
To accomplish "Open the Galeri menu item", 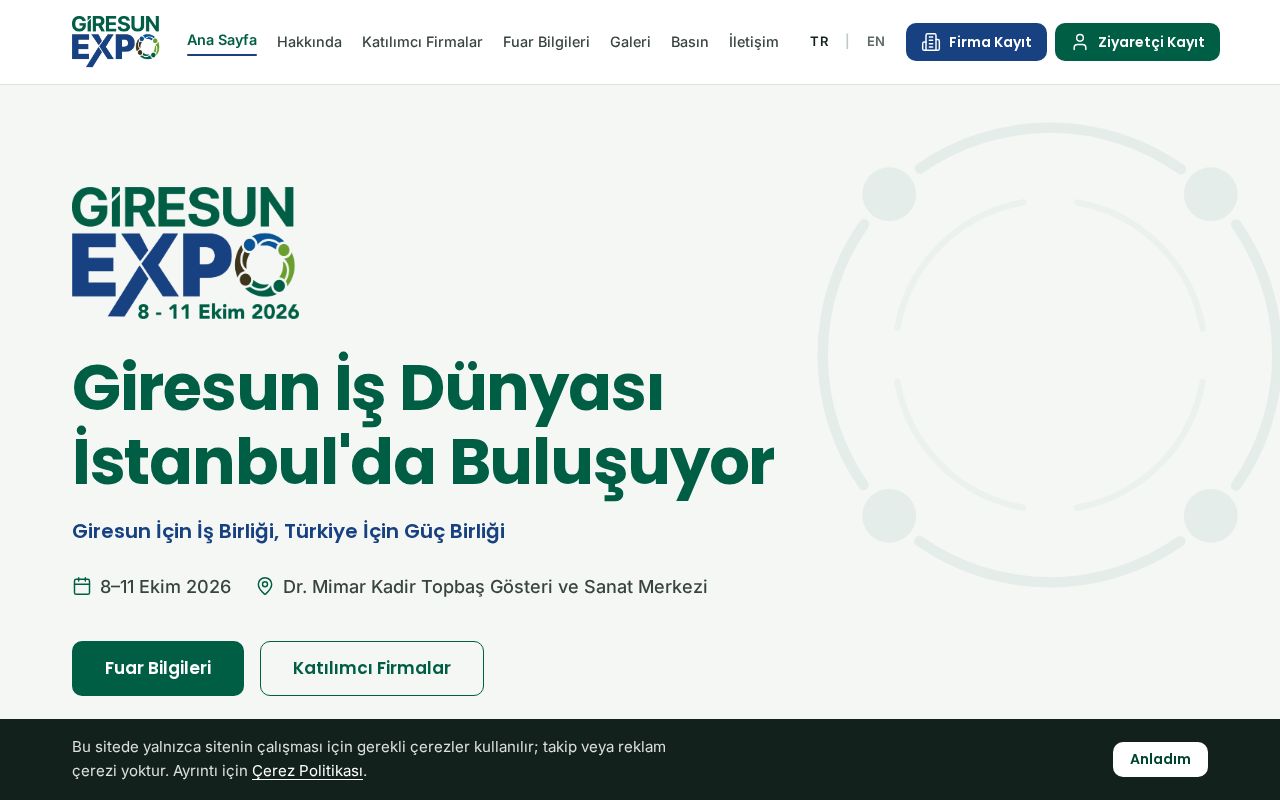I will pyautogui.click(x=630, y=42).
